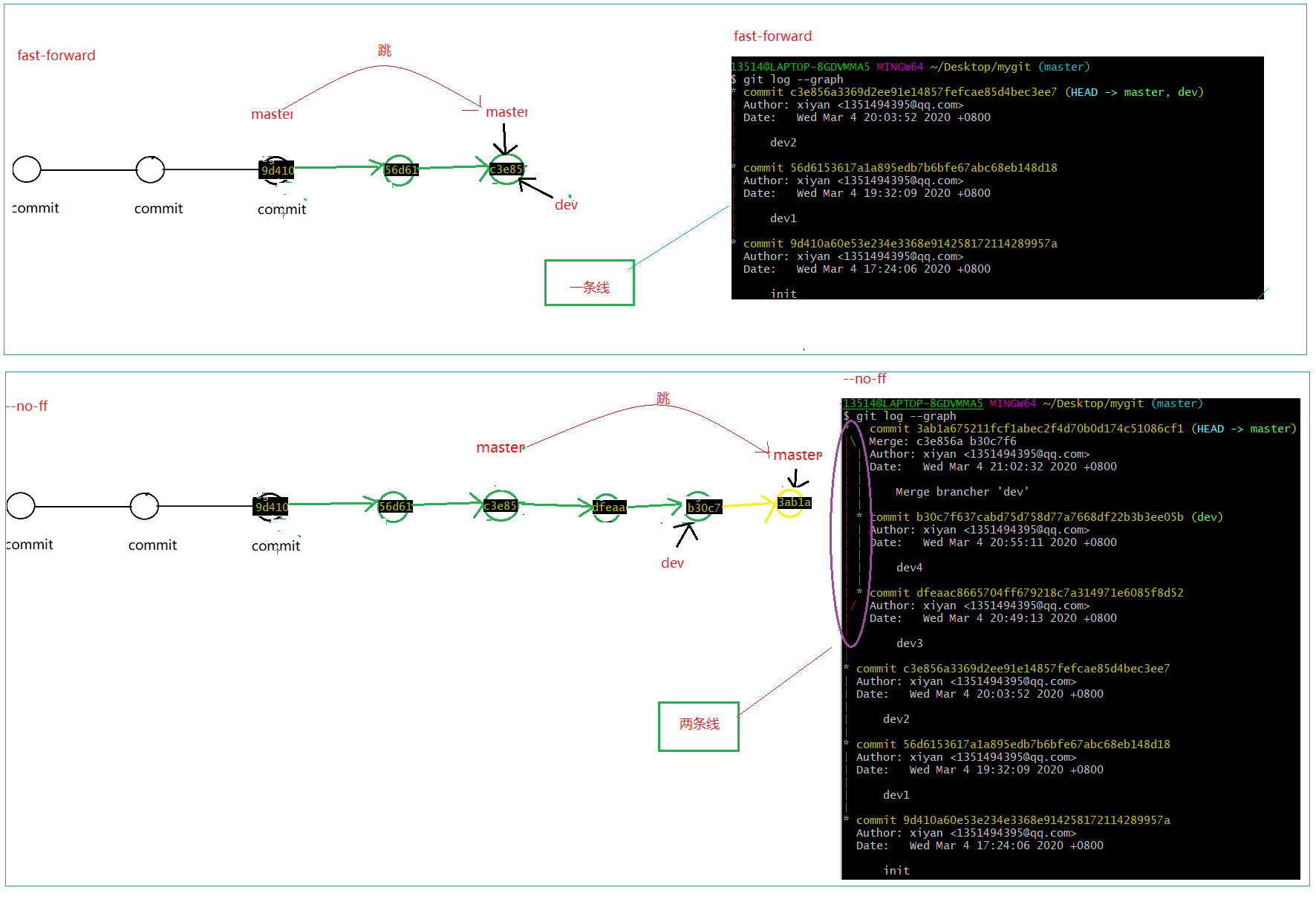Click the 'git log --graph' command in the top terminal

click(792, 80)
